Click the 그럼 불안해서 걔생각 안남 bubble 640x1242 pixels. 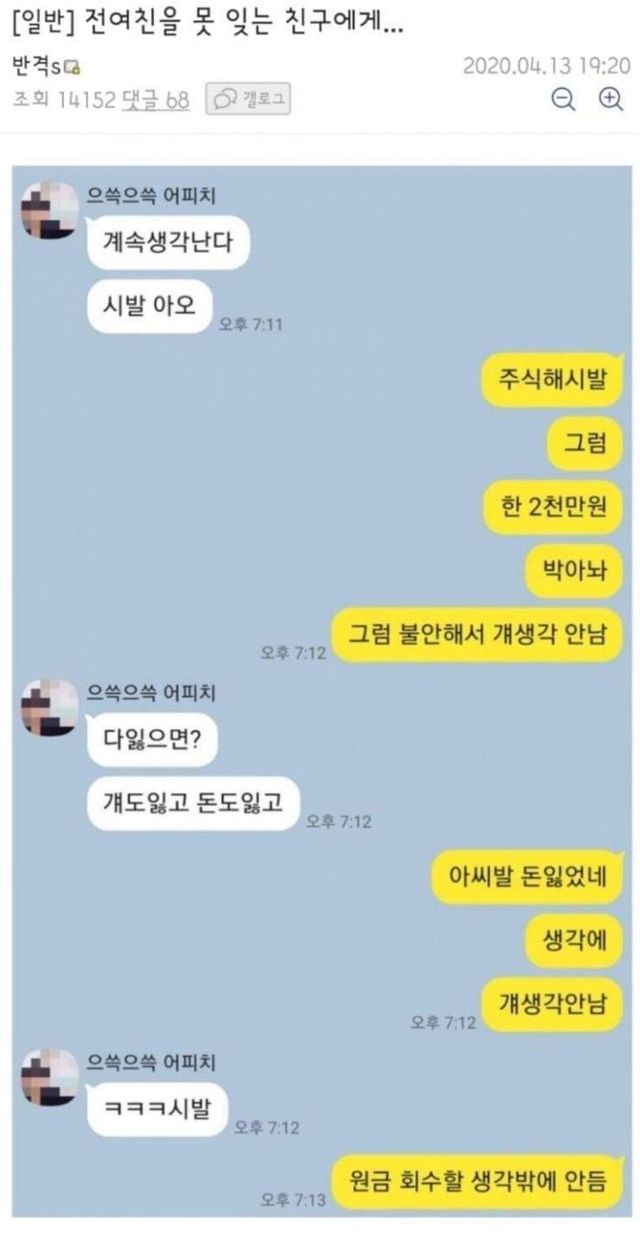pyautogui.click(x=479, y=634)
